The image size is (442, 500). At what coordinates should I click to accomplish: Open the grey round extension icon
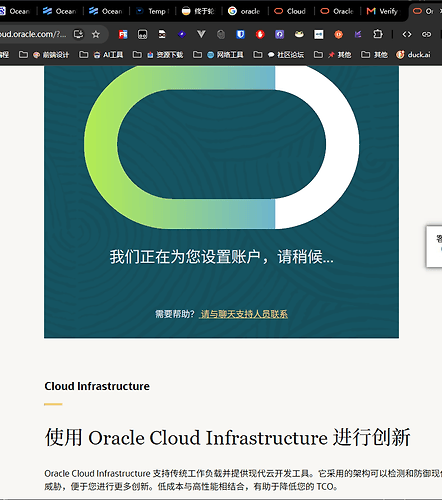point(221,34)
